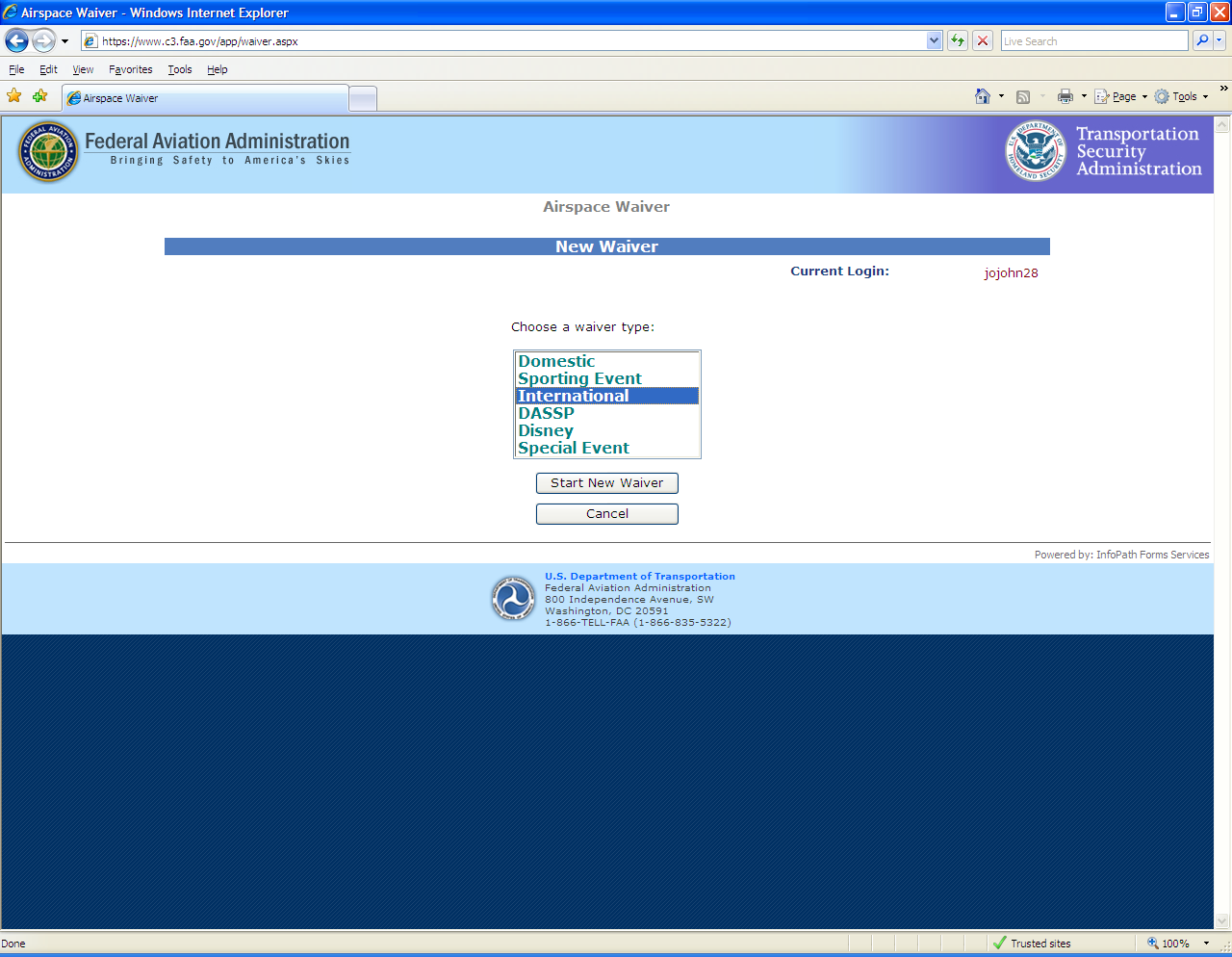
Task: Click the Homeland Security seal logo
Action: [1036, 150]
